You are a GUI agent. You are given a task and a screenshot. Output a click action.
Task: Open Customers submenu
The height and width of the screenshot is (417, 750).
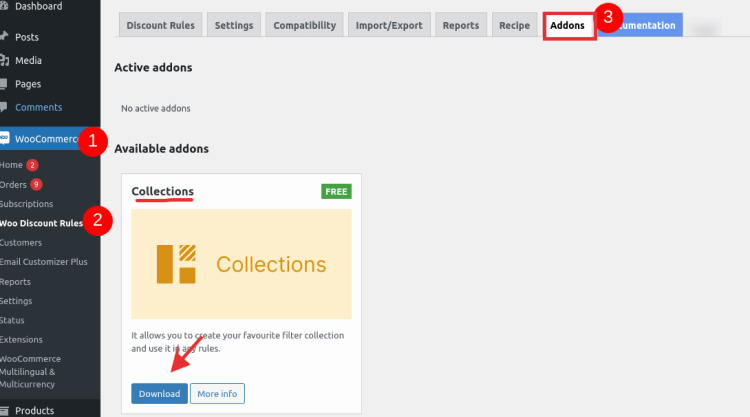[21, 243]
